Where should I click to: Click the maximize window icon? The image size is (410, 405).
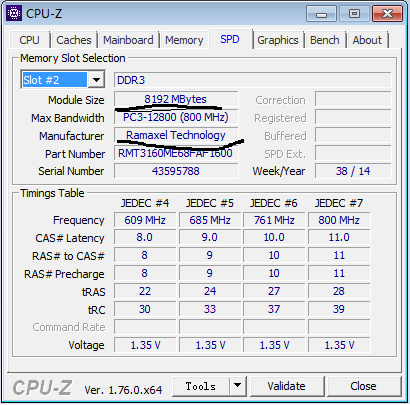354,14
